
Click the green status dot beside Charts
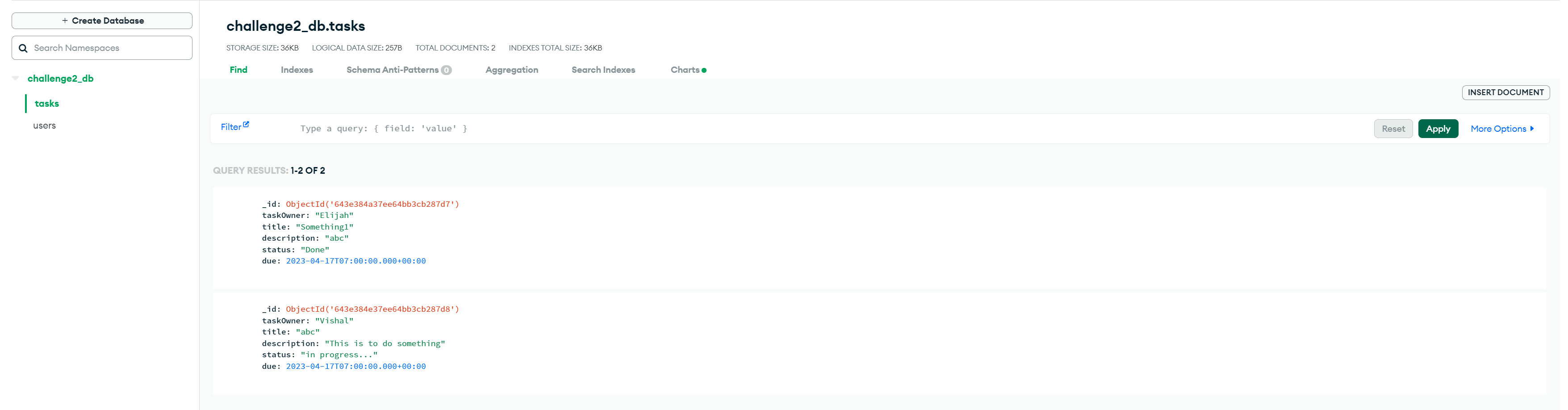704,69
